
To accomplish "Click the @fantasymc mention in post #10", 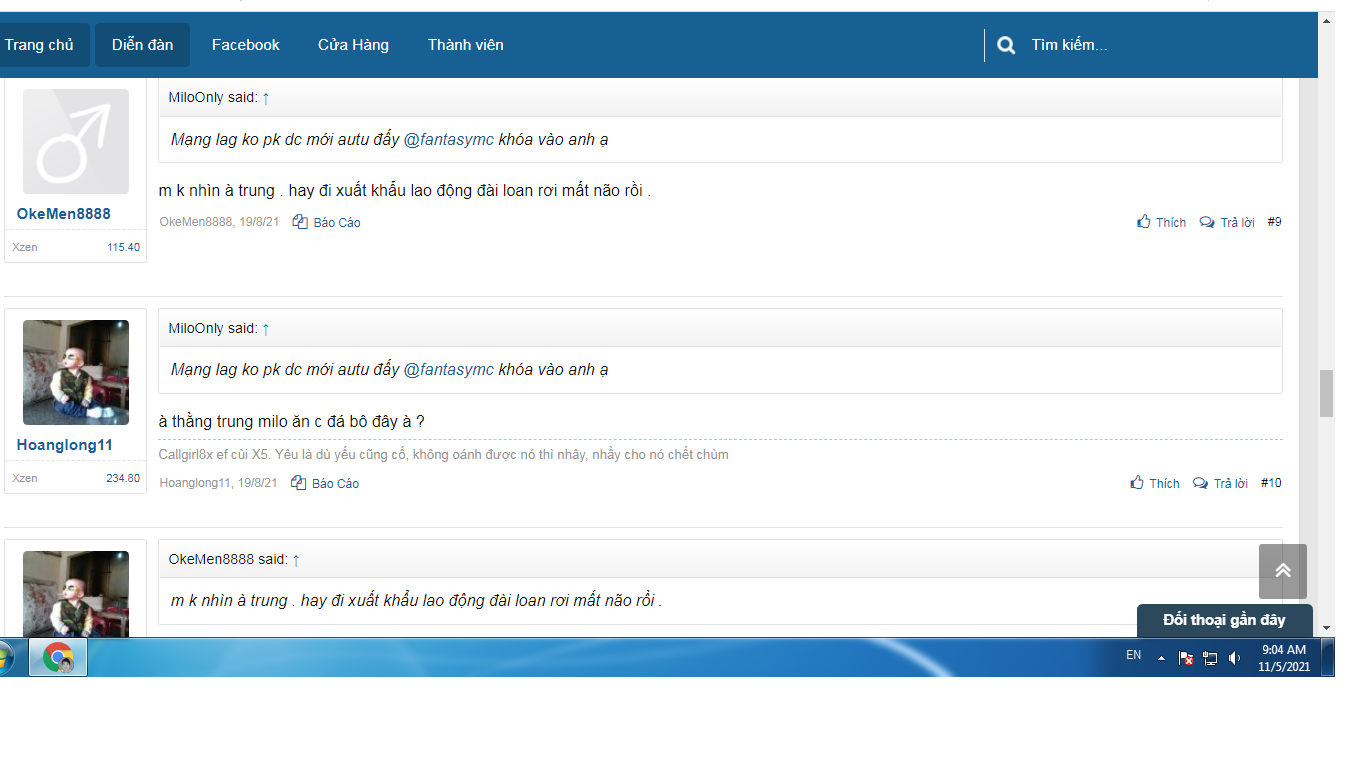I will click(448, 370).
